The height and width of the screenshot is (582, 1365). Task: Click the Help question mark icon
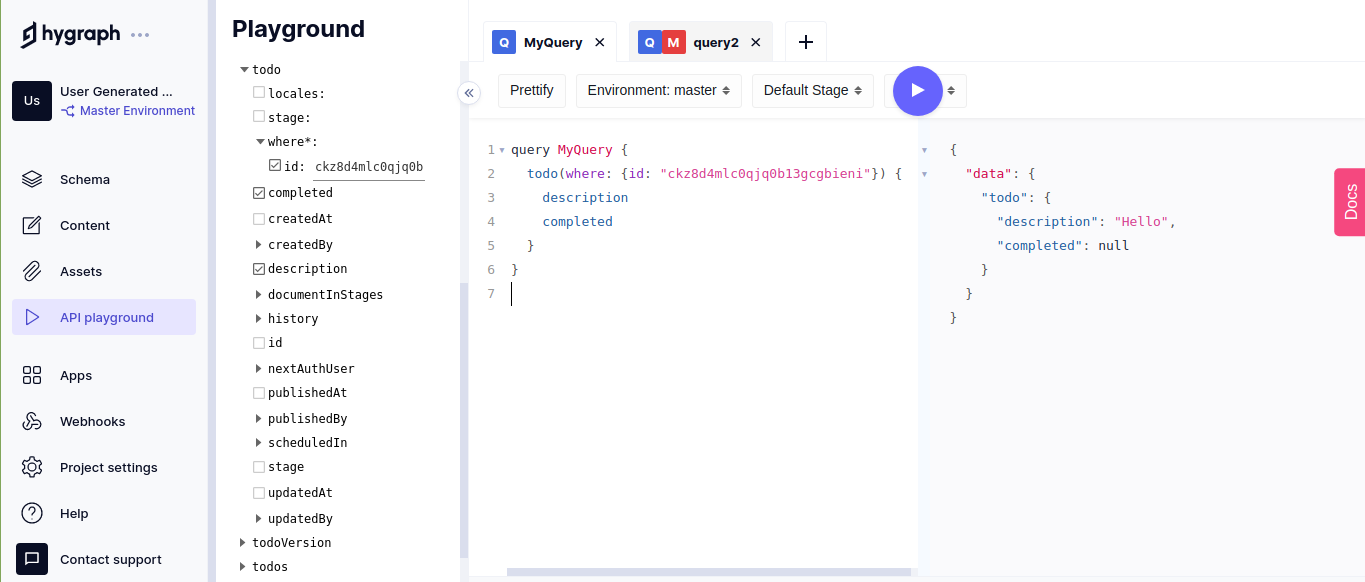(x=32, y=514)
